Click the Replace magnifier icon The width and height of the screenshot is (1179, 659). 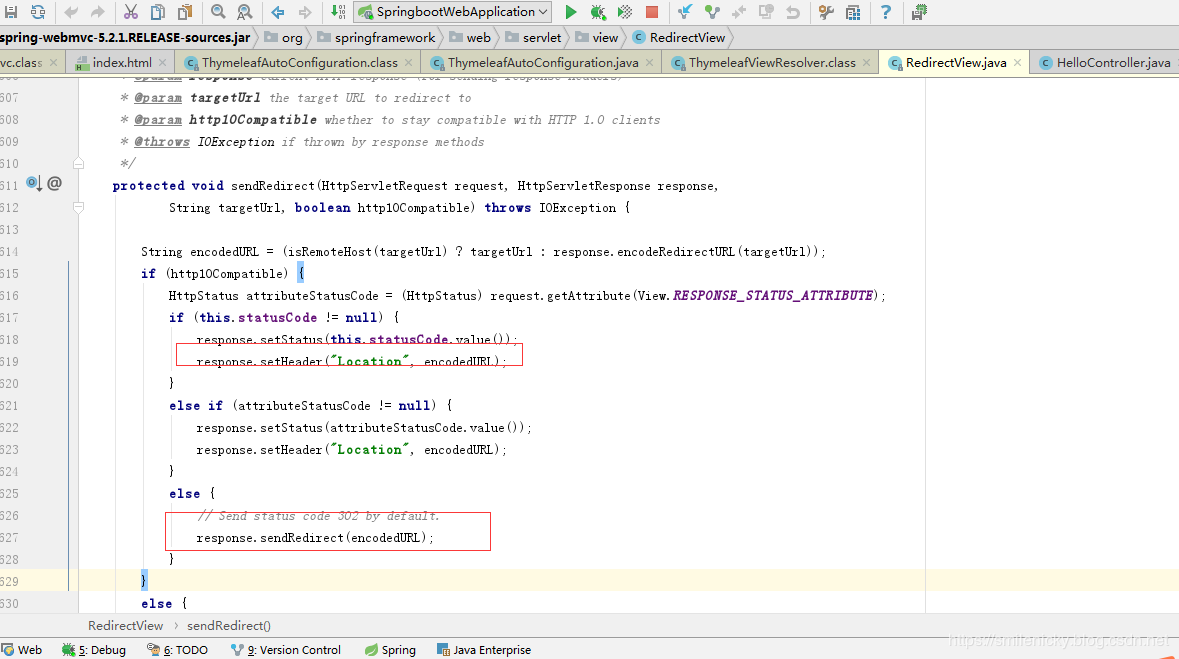point(245,12)
